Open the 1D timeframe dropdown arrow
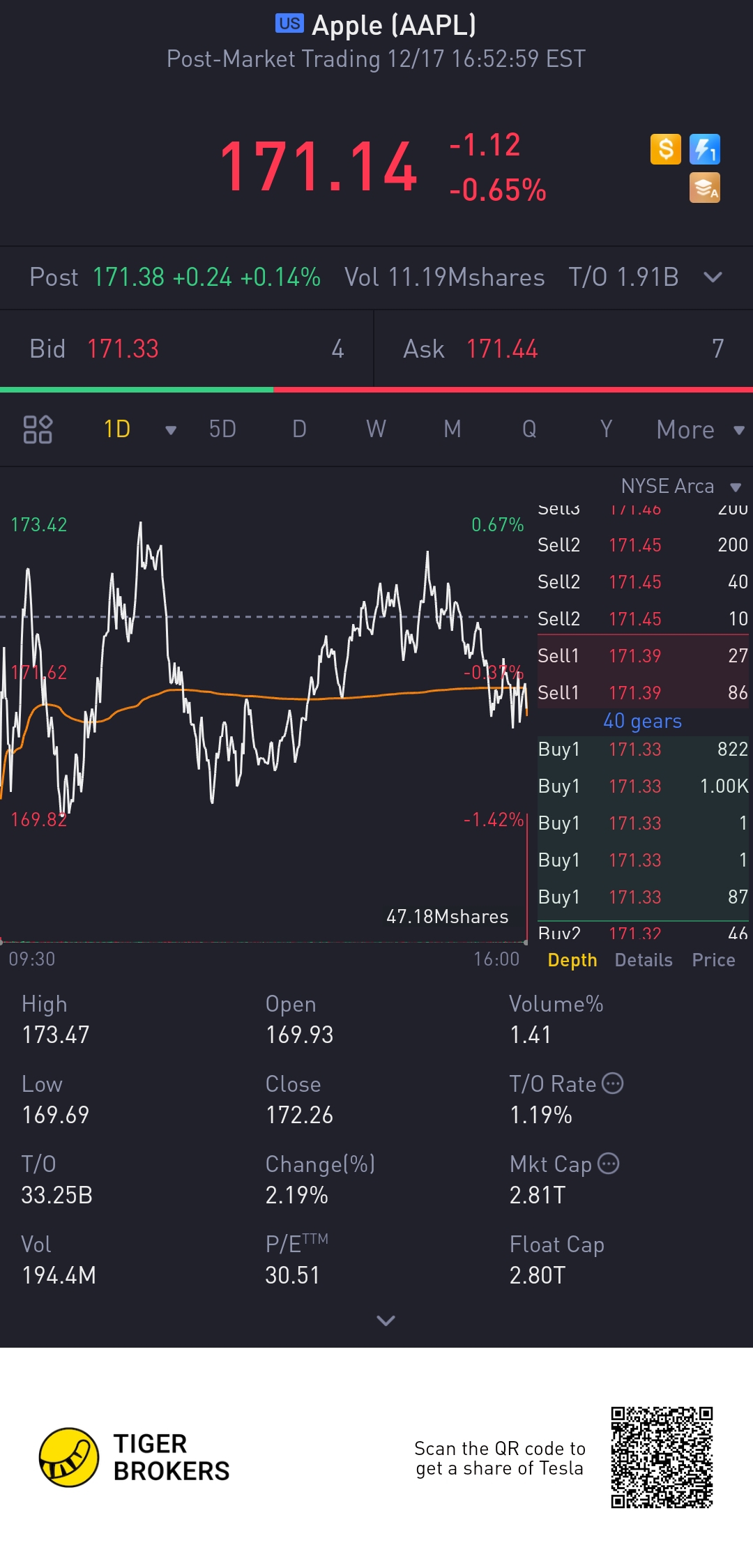The height and width of the screenshot is (1568, 753). coord(170,430)
